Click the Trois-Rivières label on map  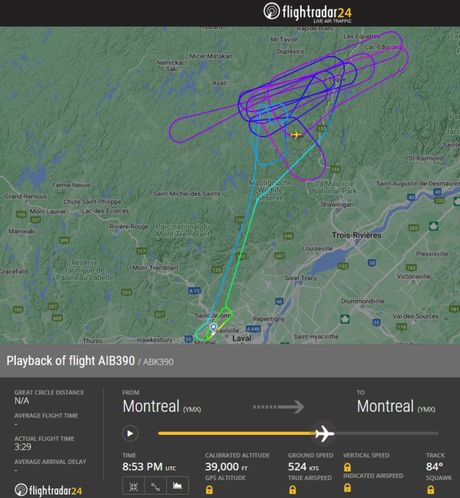point(356,235)
